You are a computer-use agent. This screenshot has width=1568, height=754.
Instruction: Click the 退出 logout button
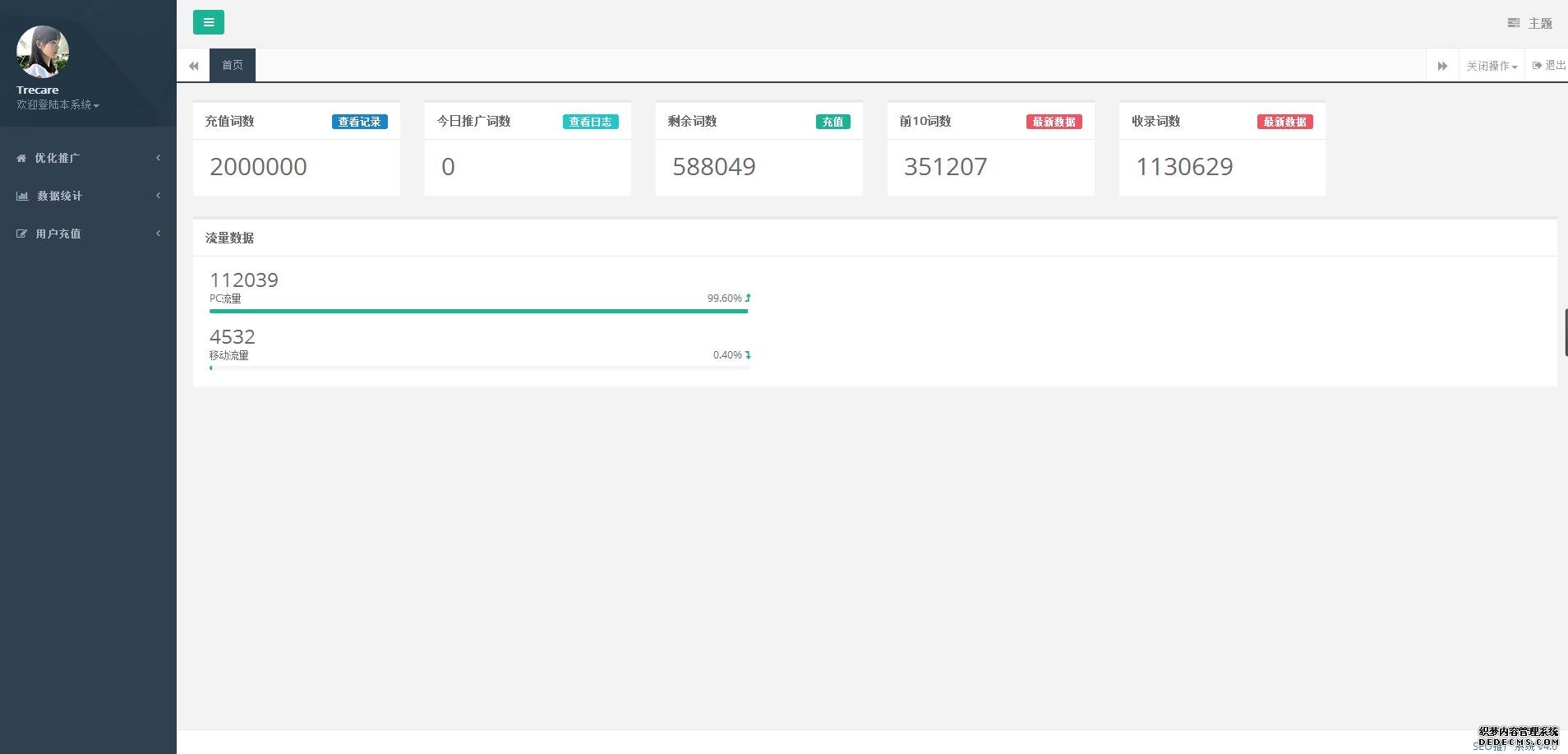click(x=1548, y=65)
